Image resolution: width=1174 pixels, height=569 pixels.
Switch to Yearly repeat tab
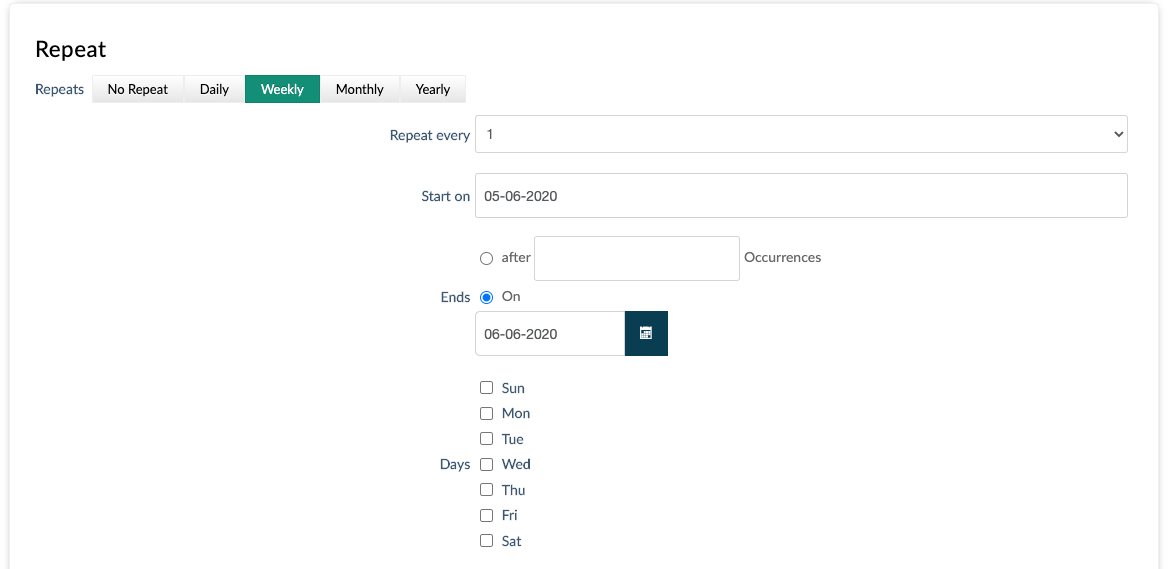point(433,89)
